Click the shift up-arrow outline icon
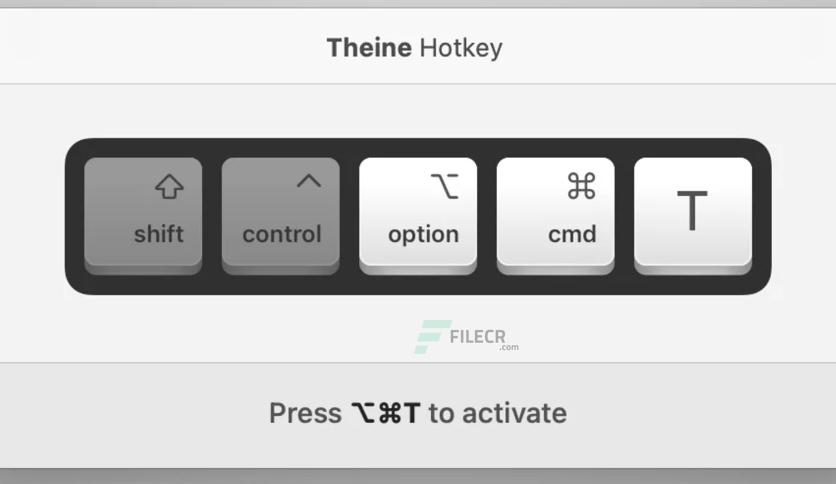Image resolution: width=836 pixels, height=484 pixels. tap(170, 187)
